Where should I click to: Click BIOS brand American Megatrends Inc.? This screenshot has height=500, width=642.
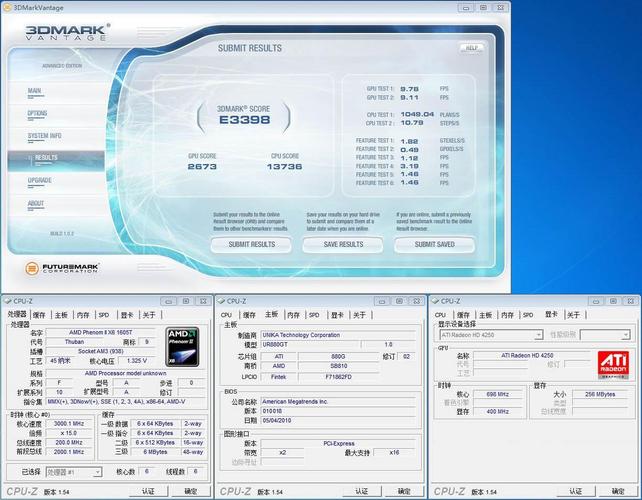338,402
